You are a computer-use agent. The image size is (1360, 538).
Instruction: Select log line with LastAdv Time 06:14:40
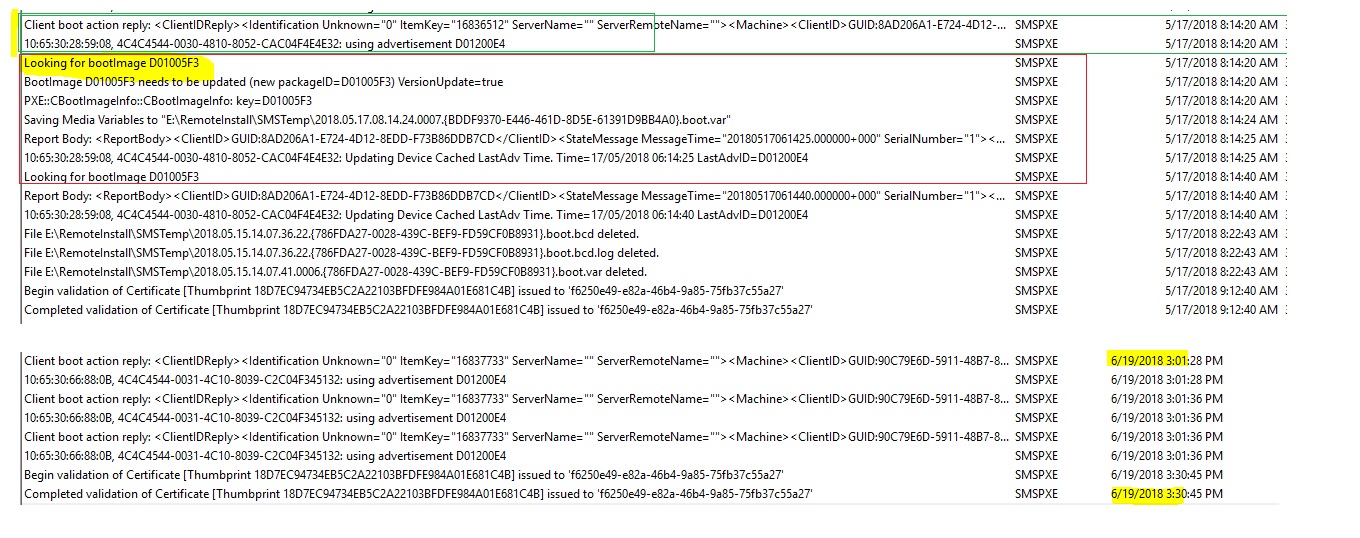pos(415,215)
